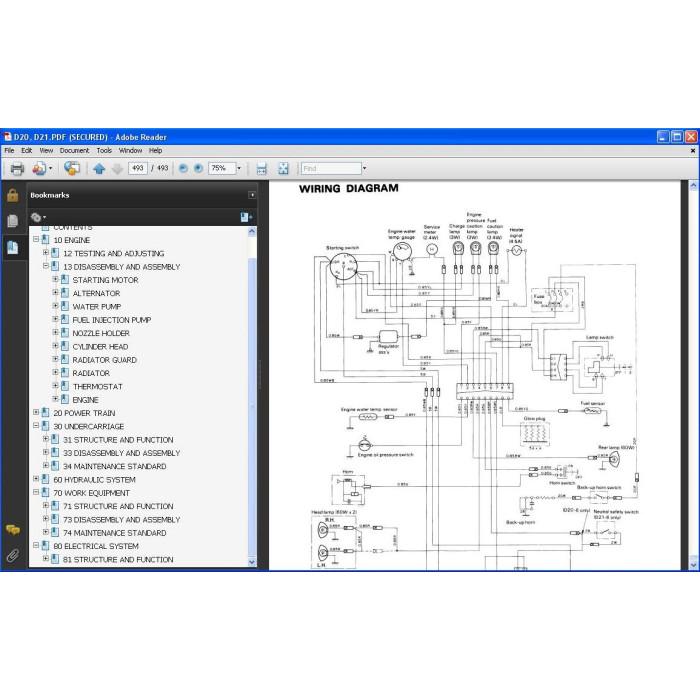Image resolution: width=700 pixels, height=700 pixels.
Task: Open the security padlock panel icon
Action: [x=12, y=195]
